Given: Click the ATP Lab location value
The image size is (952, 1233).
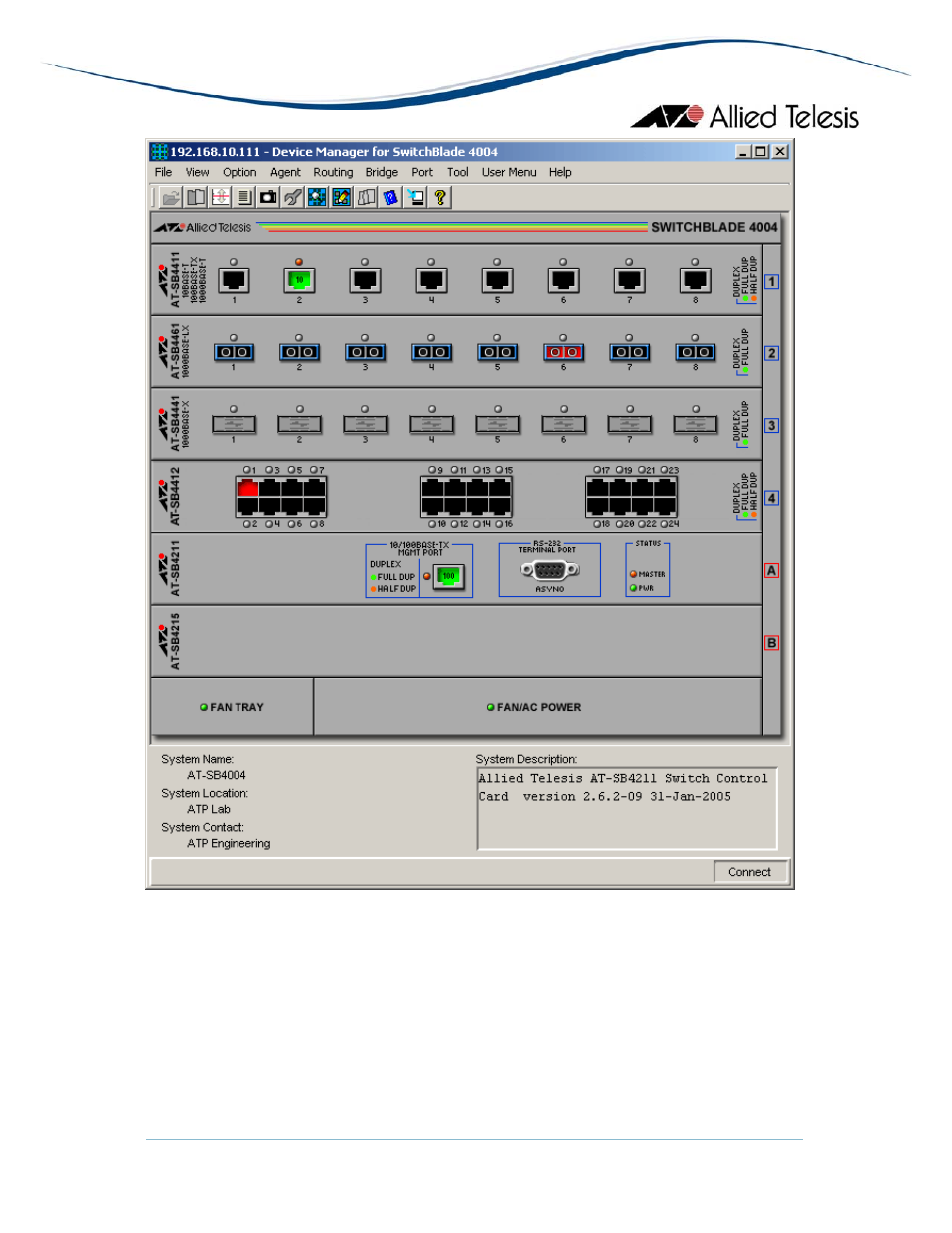Looking at the screenshot, I should click(209, 809).
